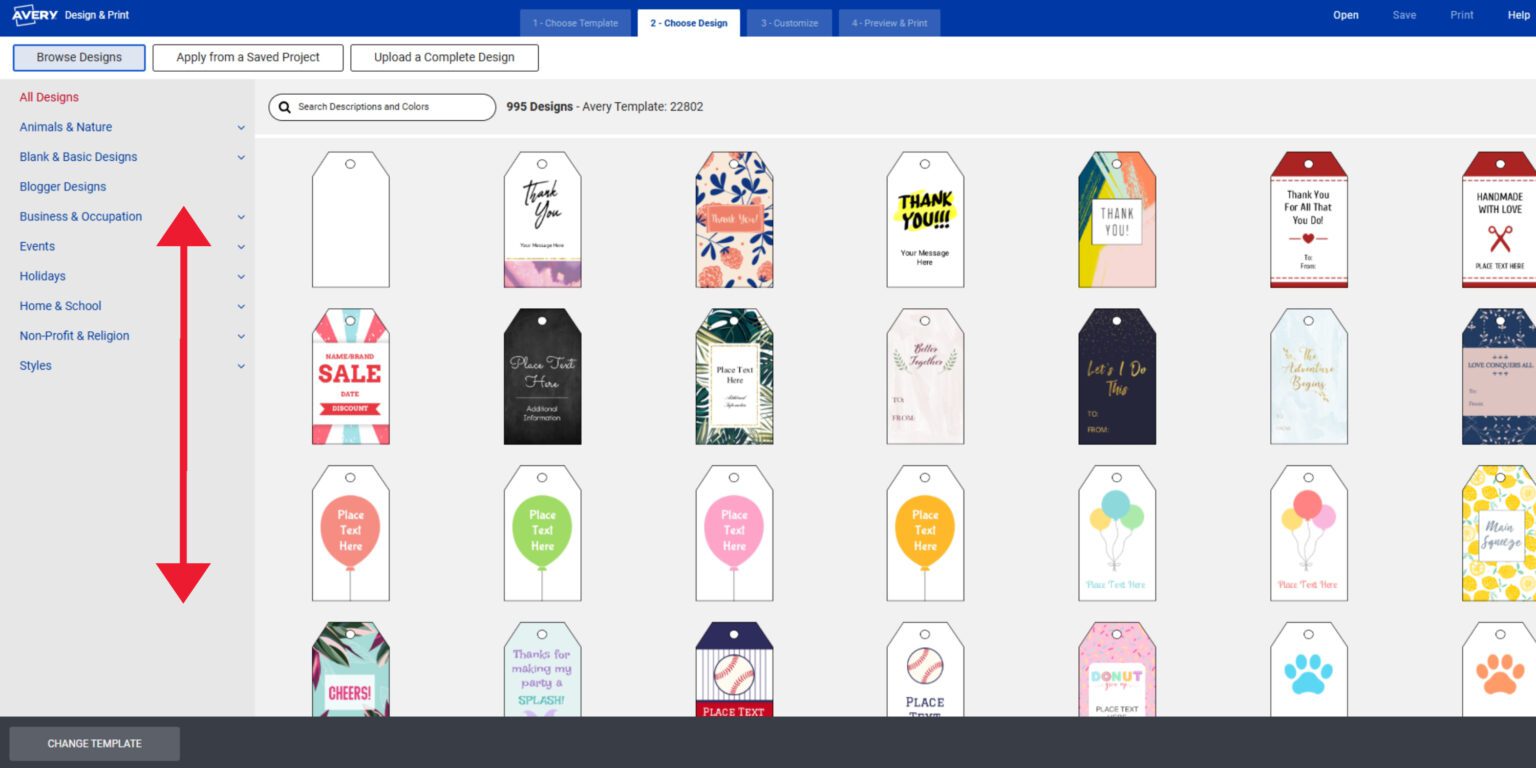Select the yellow THANK YOU!!! tag

[x=925, y=220]
